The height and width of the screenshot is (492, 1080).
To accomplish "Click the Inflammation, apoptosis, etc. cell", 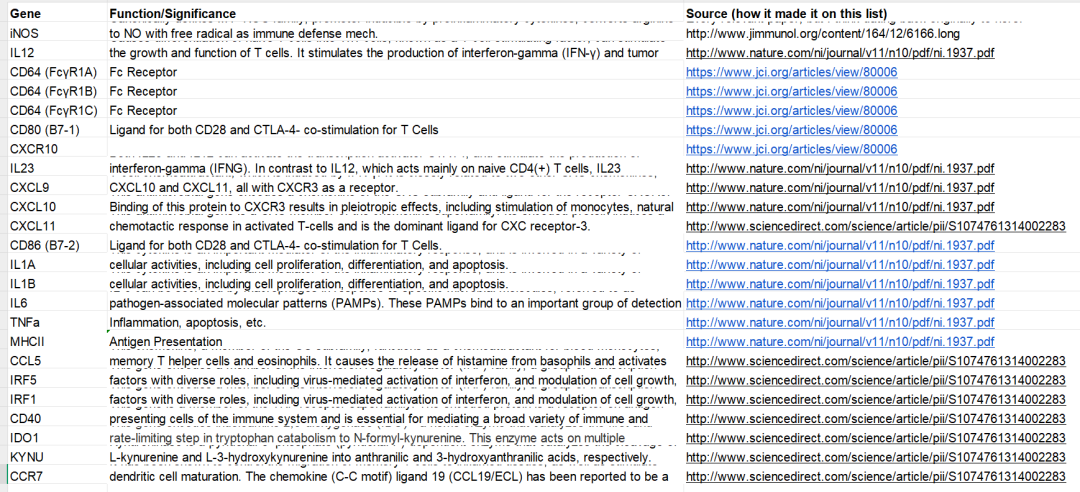I will (188, 322).
